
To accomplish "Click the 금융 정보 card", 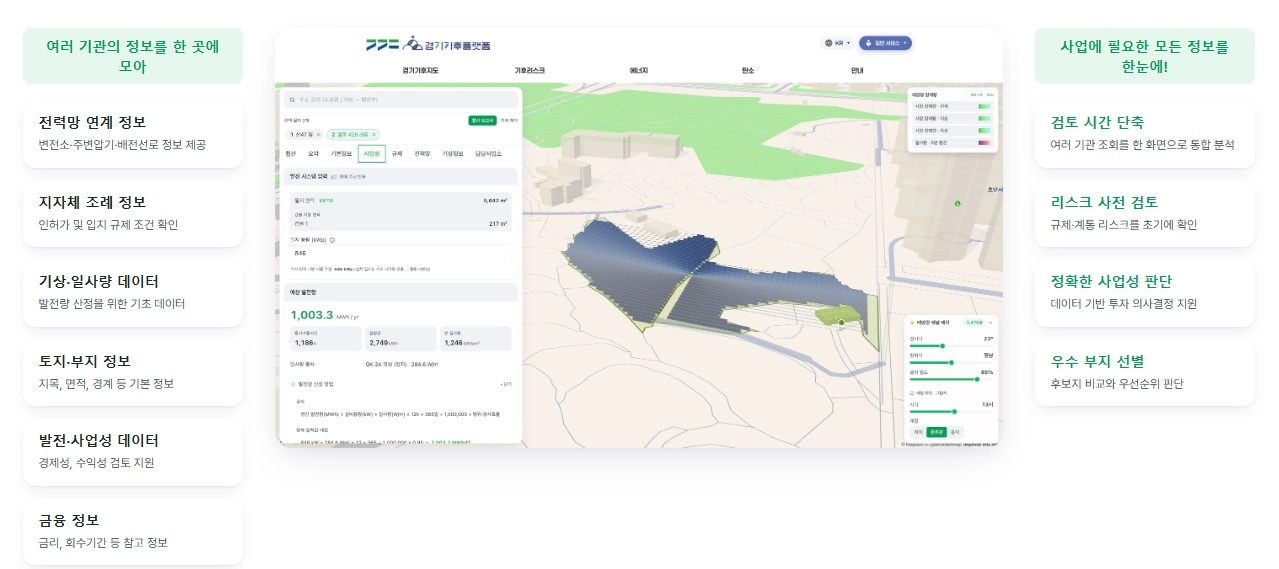I will click(133, 531).
